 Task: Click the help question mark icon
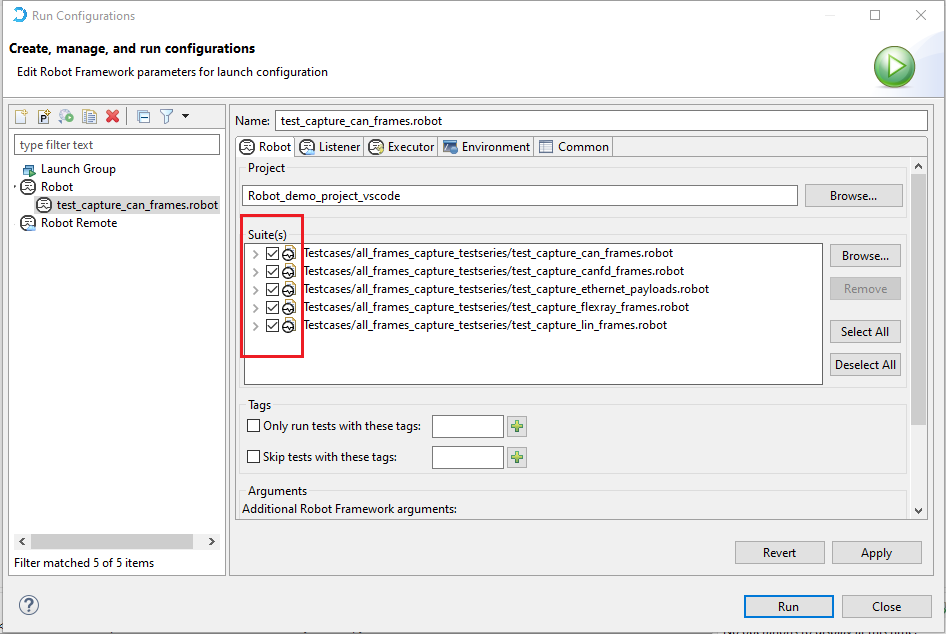point(29,605)
